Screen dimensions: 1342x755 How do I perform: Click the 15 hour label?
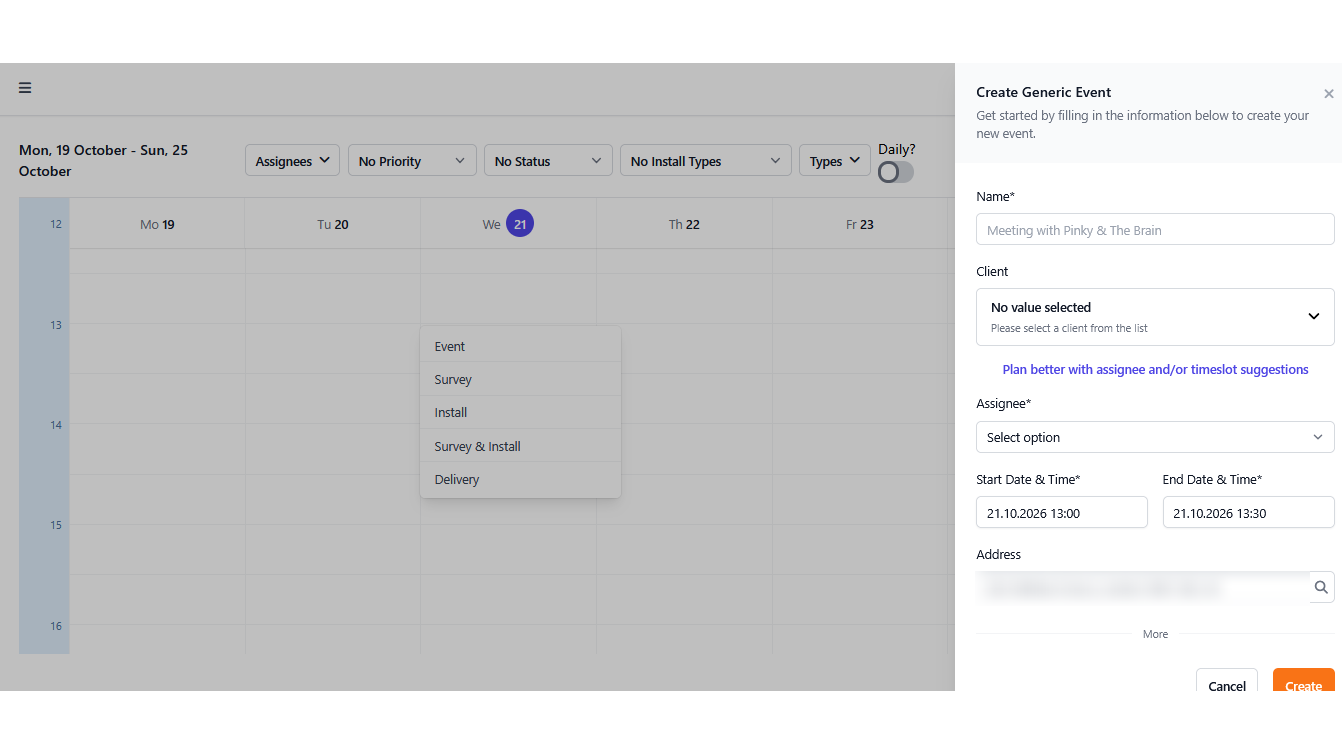56,525
